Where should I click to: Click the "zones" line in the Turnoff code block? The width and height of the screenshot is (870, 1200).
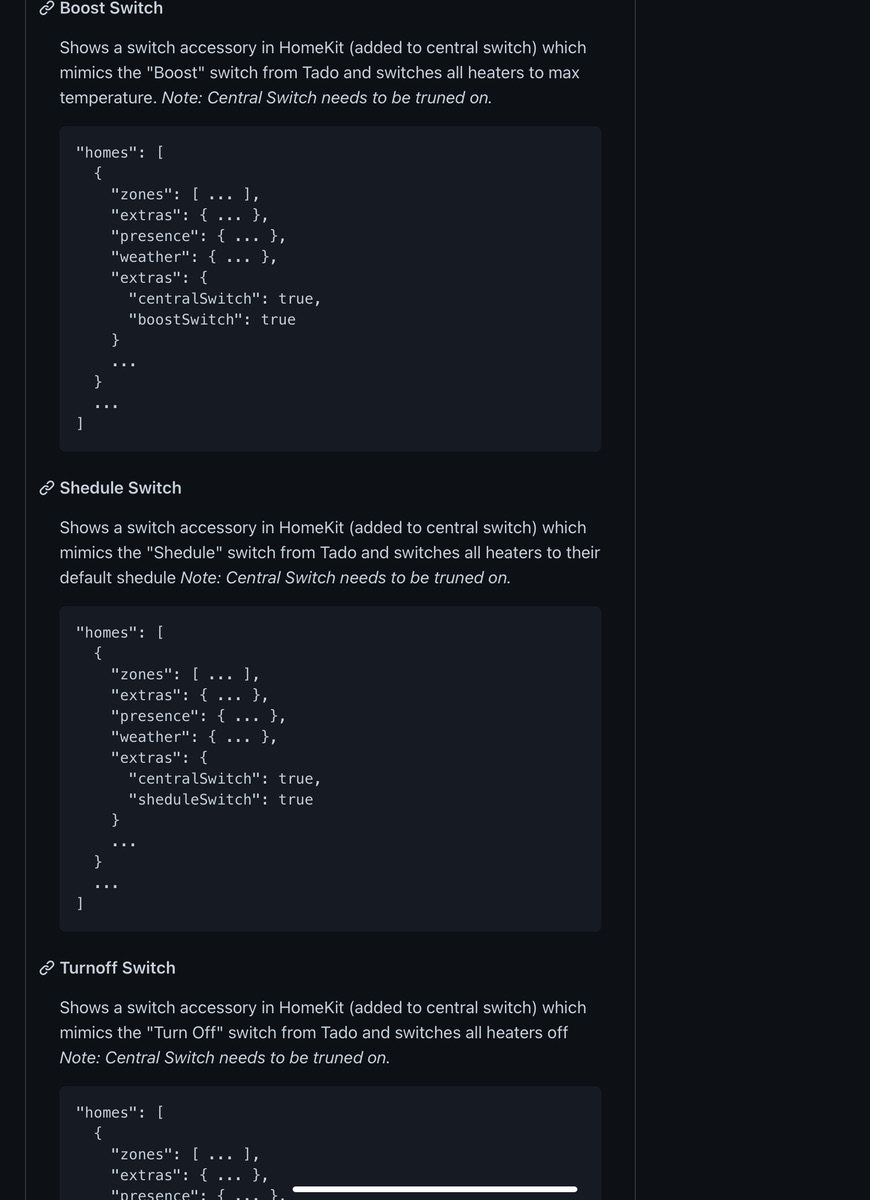[184, 1155]
